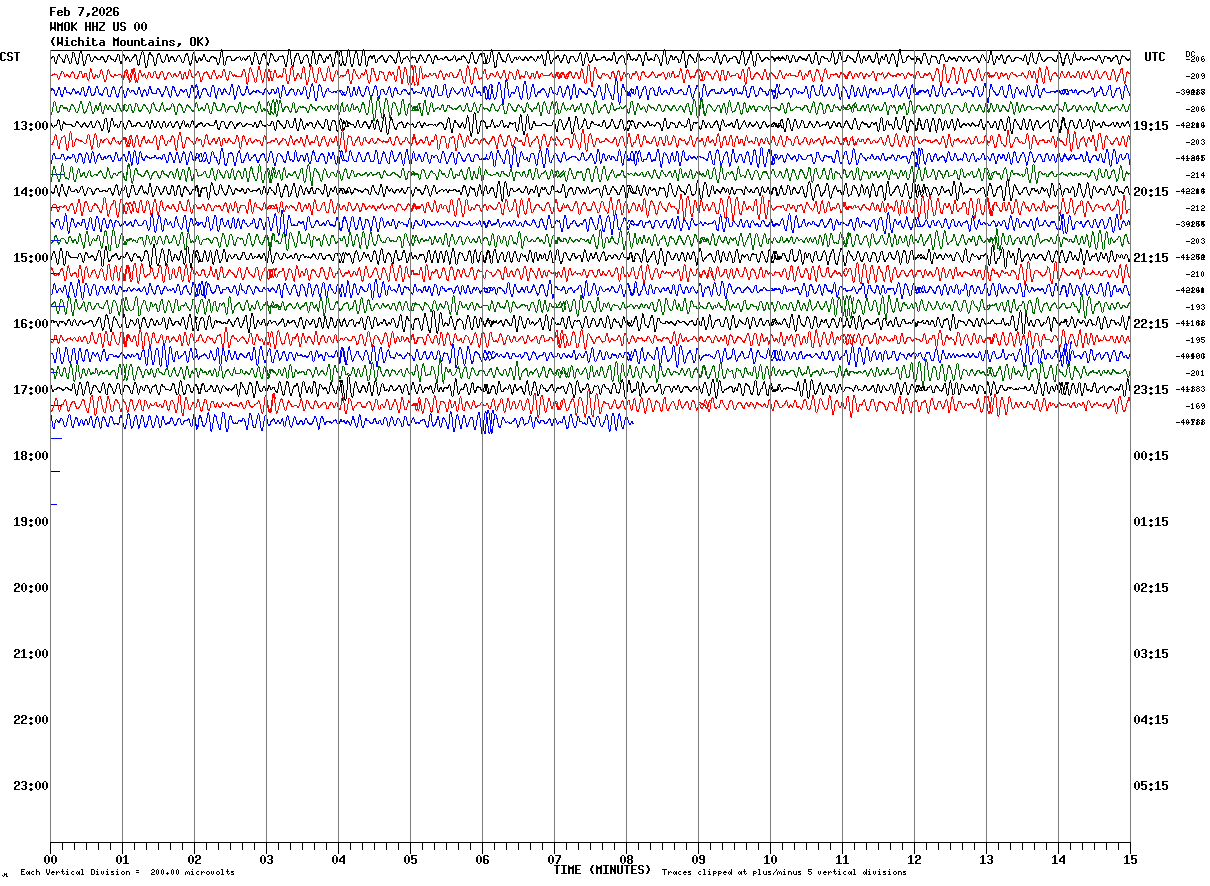Viewport: 1210px width, 886px height.
Task: Click the (Wichita Mountains, OK) location label
Action: [130, 42]
